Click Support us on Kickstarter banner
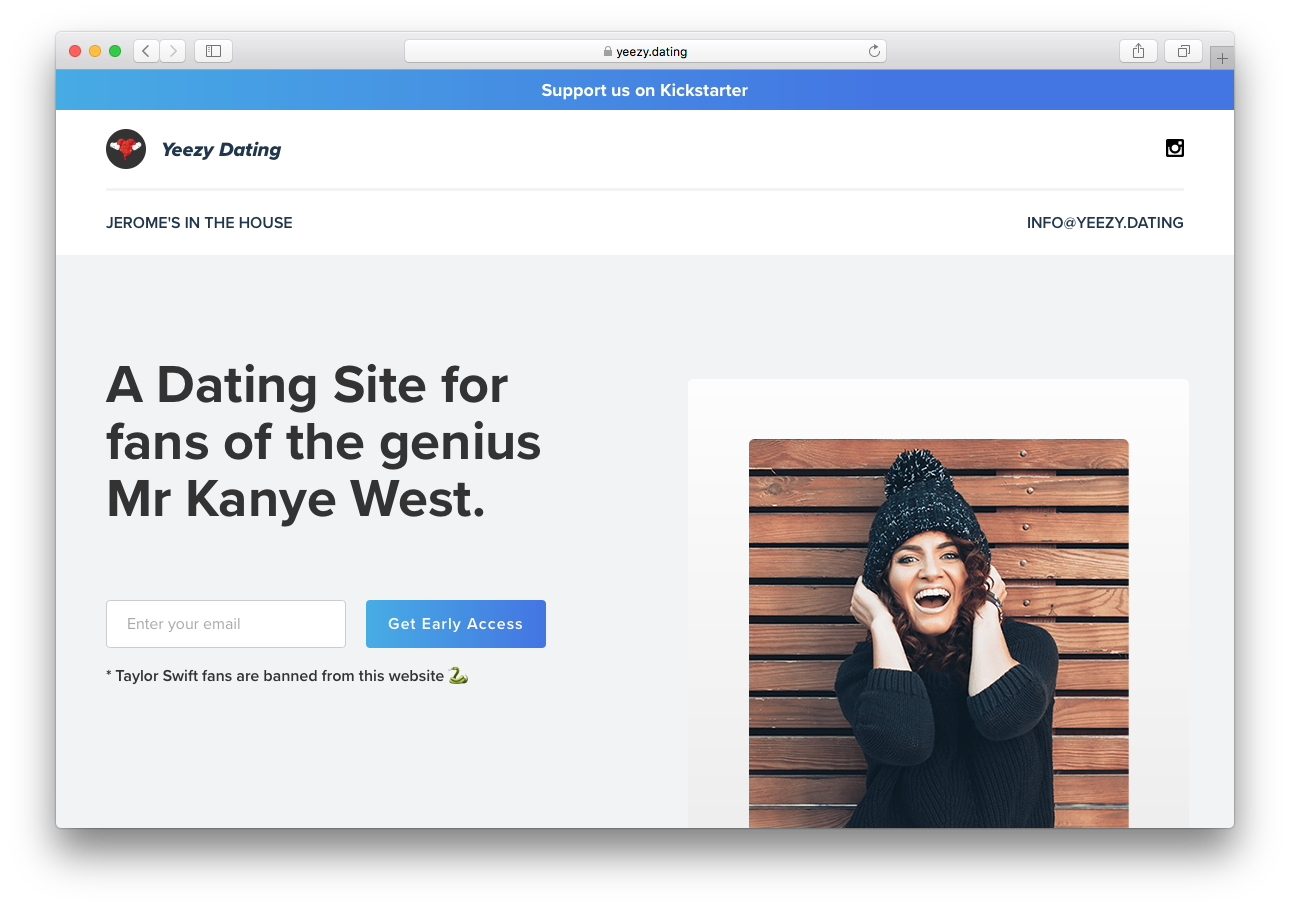 (645, 90)
